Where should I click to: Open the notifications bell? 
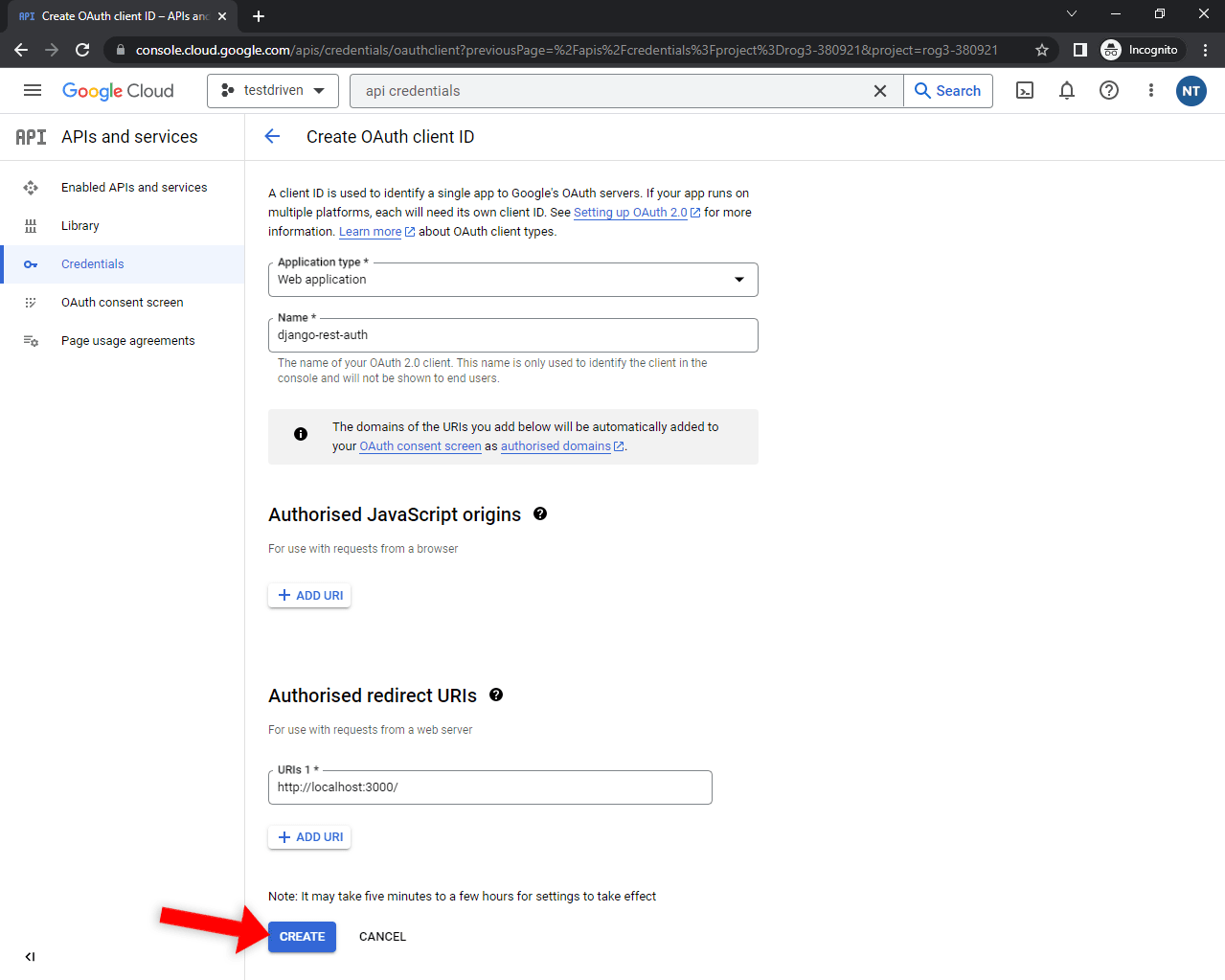1067,91
